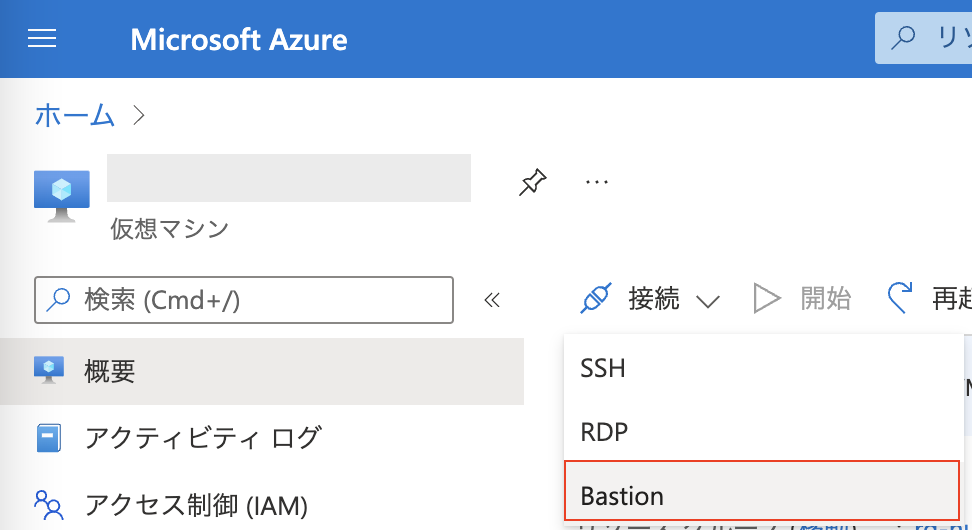This screenshot has width=972, height=530.
Task: Open アクティビティ ログ in sidebar
Action: tap(262, 439)
